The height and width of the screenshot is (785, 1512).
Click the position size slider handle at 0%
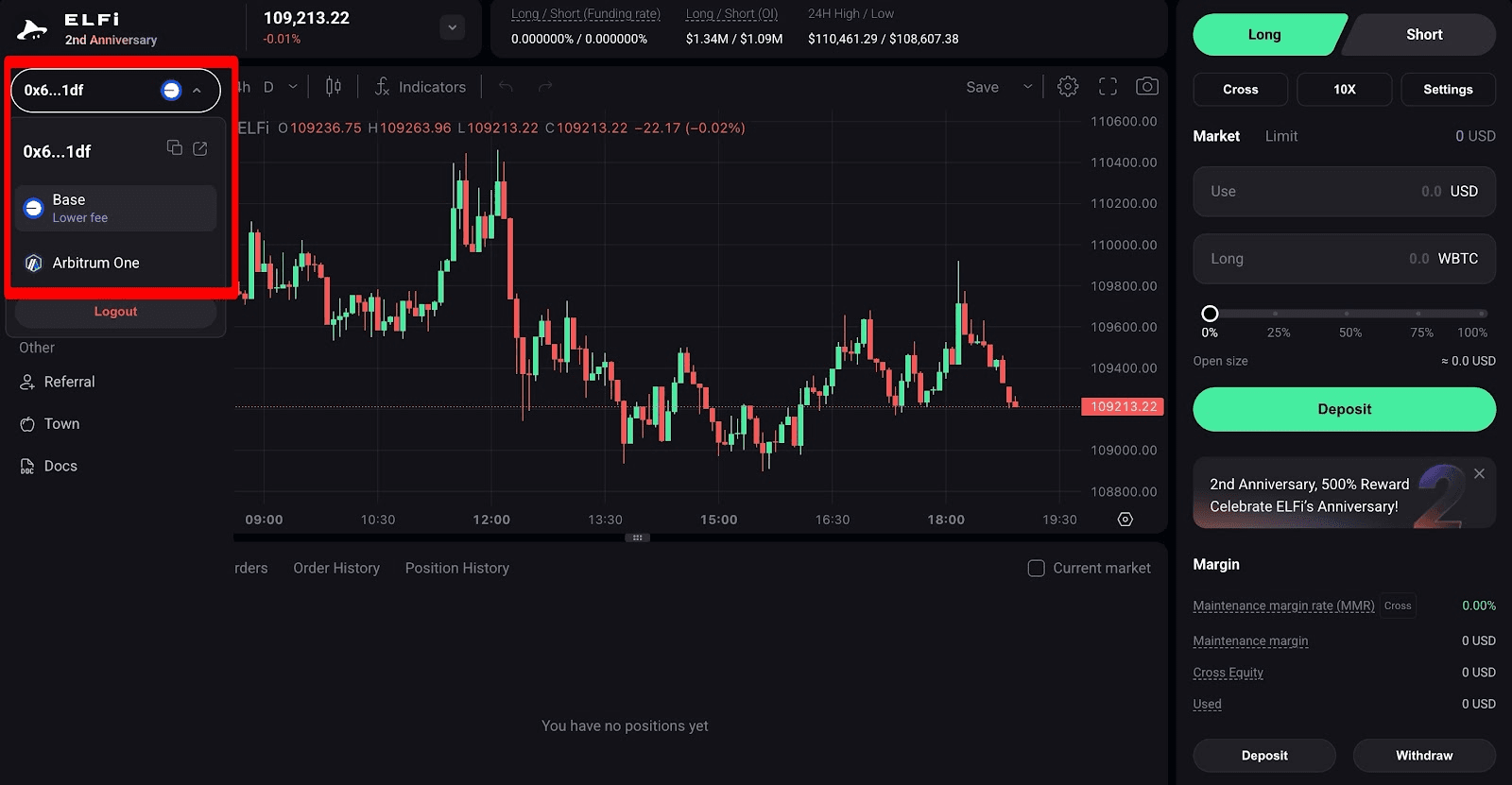coord(1210,314)
